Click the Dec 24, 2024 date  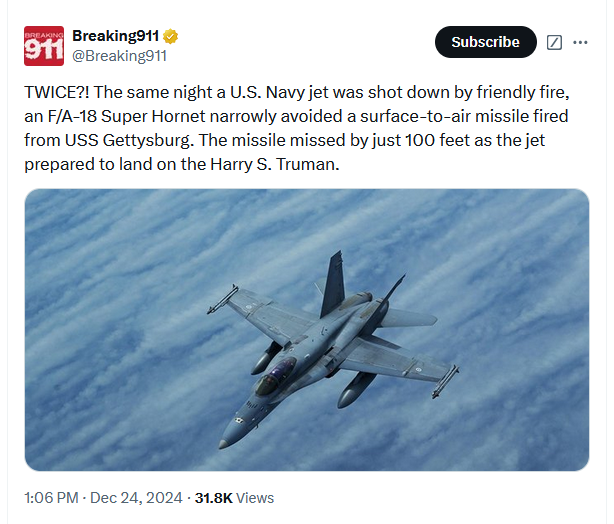coord(136,498)
